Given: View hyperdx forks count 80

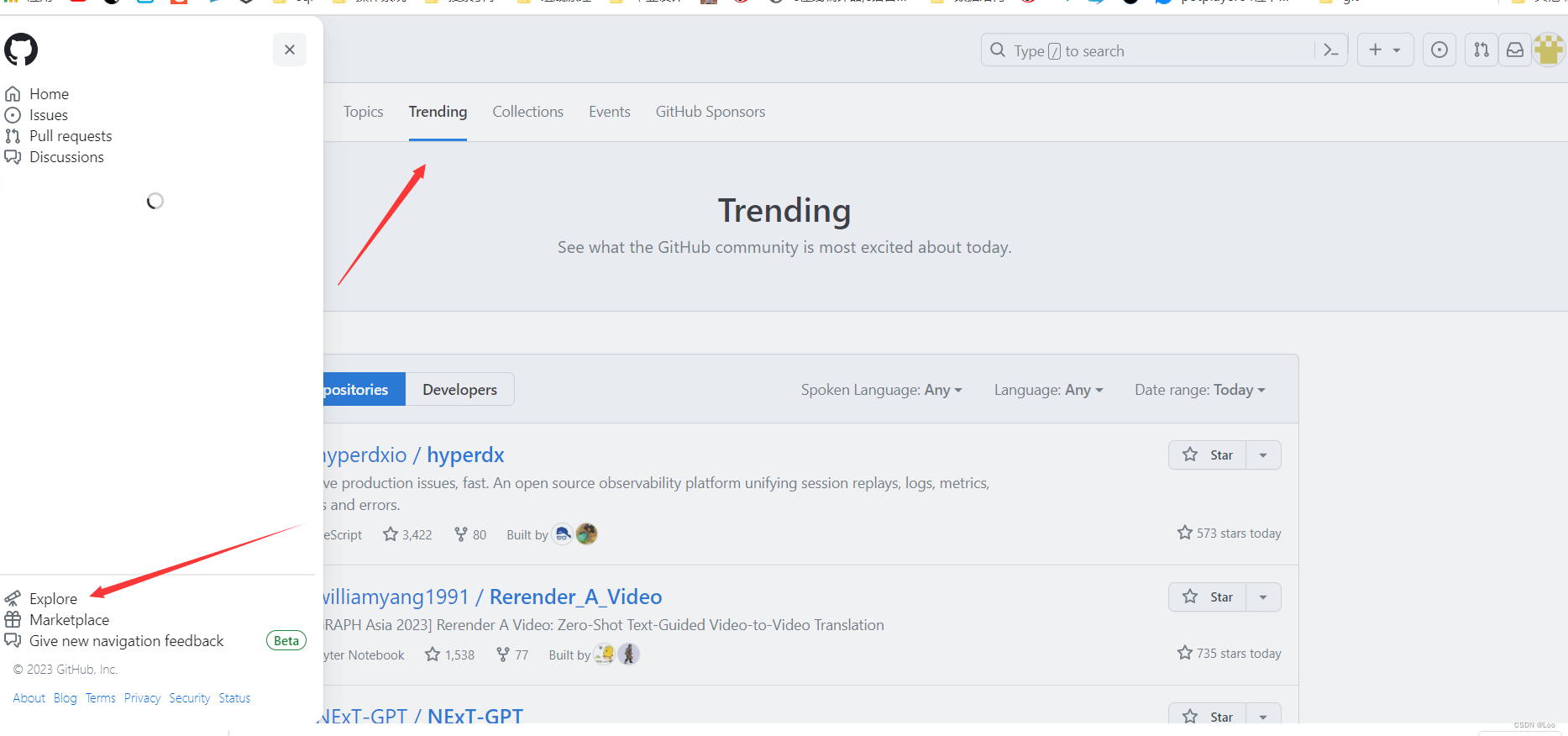Looking at the screenshot, I should pos(470,534).
